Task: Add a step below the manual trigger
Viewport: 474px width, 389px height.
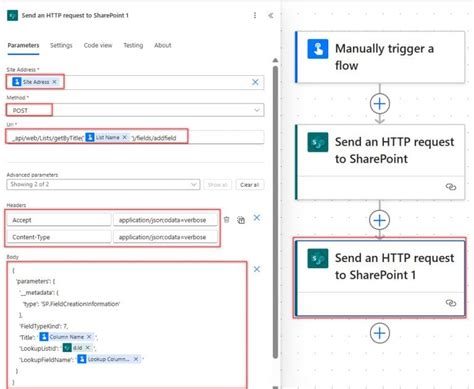Action: [x=380, y=104]
